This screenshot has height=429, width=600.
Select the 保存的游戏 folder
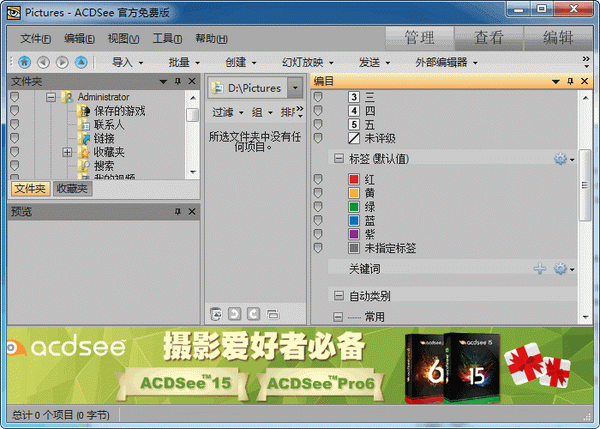[111, 111]
